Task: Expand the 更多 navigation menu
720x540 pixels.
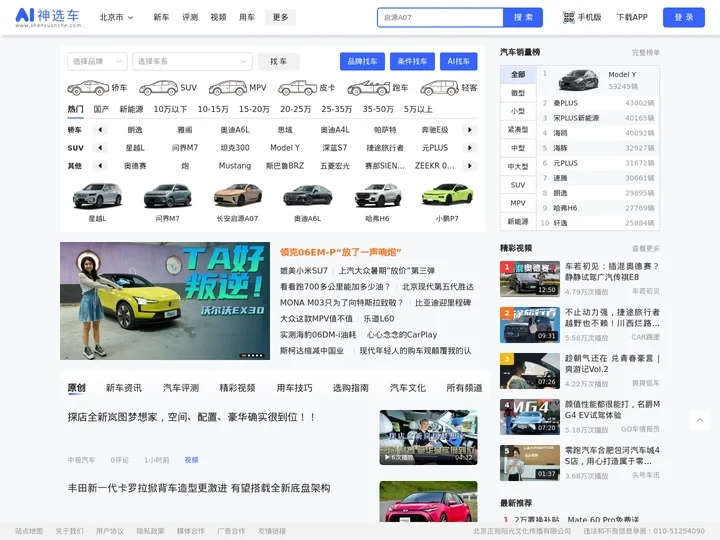Action: click(280, 17)
